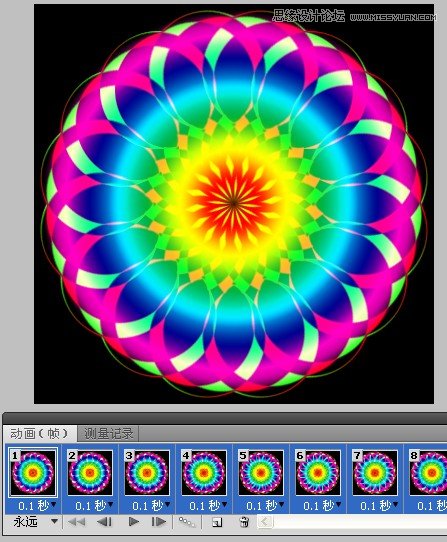Screen dimensions: 447x542
Task: Play the frame animation
Action: point(133,522)
